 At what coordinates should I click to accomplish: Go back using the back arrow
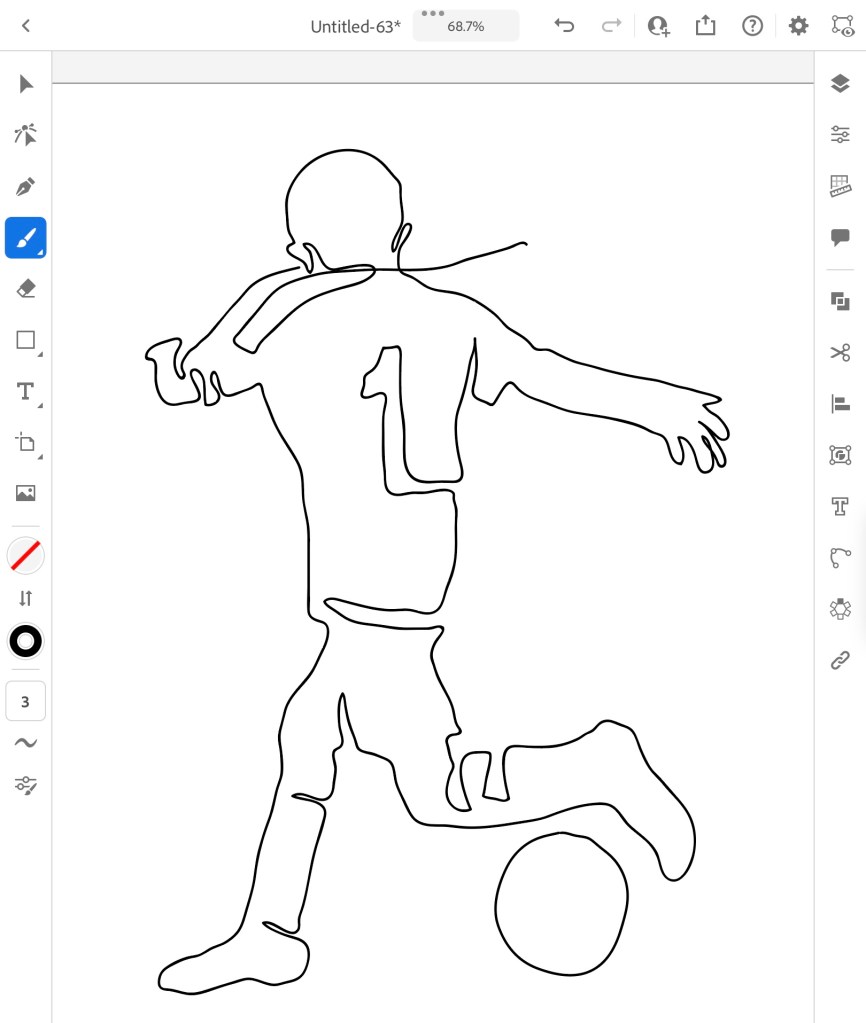pyautogui.click(x=26, y=26)
